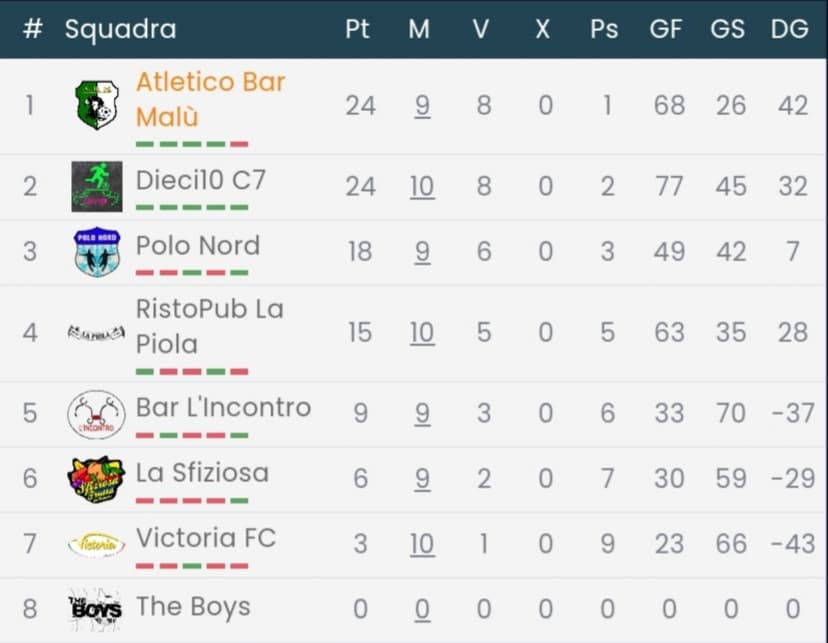Click the Squadra column header

[120, 29]
